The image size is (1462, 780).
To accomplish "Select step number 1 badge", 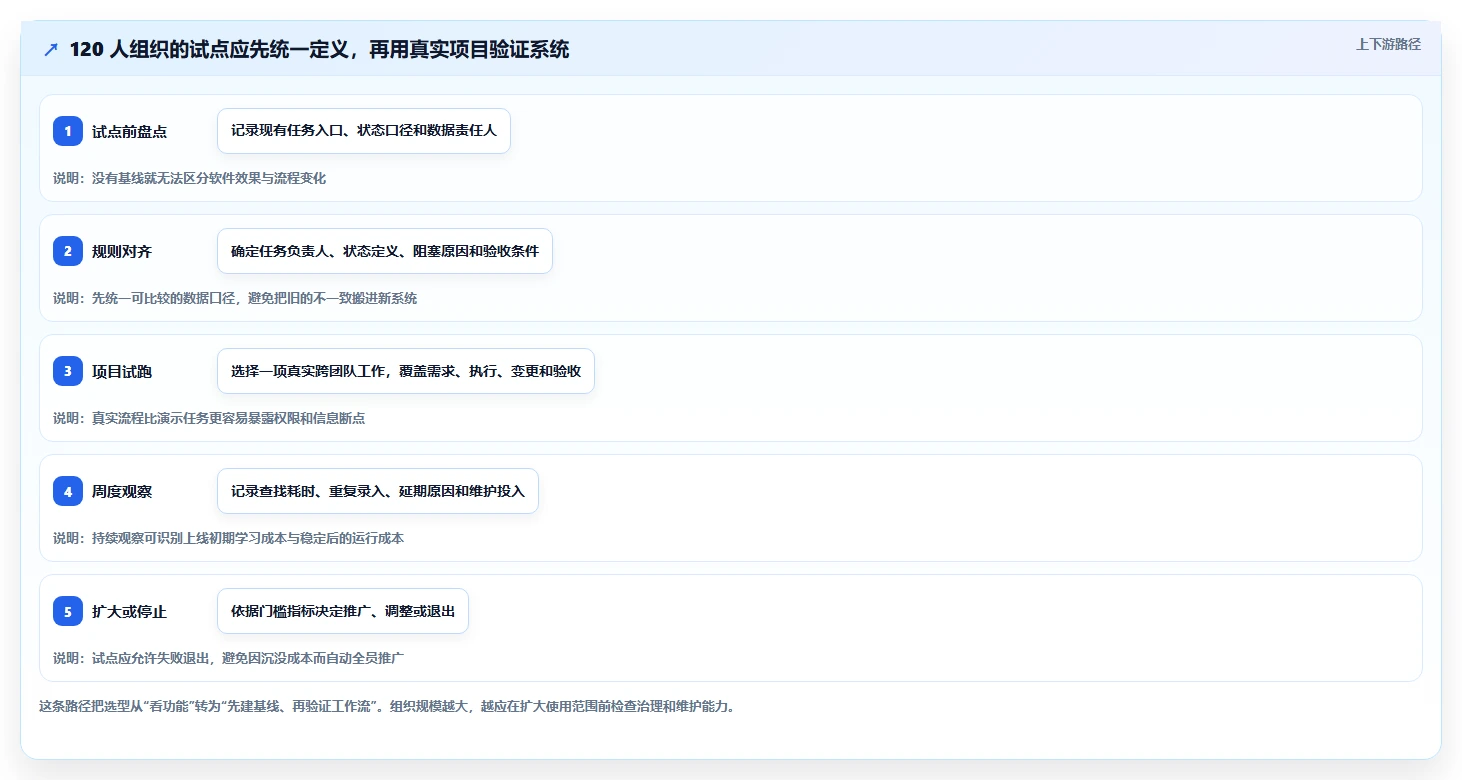I will tap(68, 131).
